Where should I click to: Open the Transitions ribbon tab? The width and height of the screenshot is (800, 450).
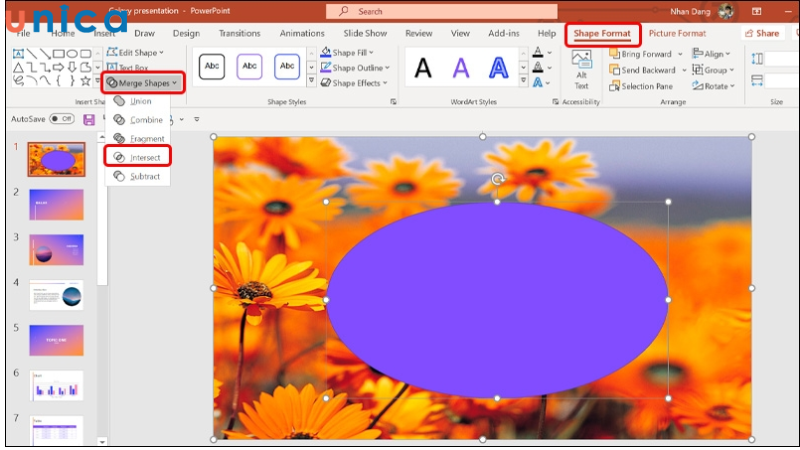coord(239,33)
